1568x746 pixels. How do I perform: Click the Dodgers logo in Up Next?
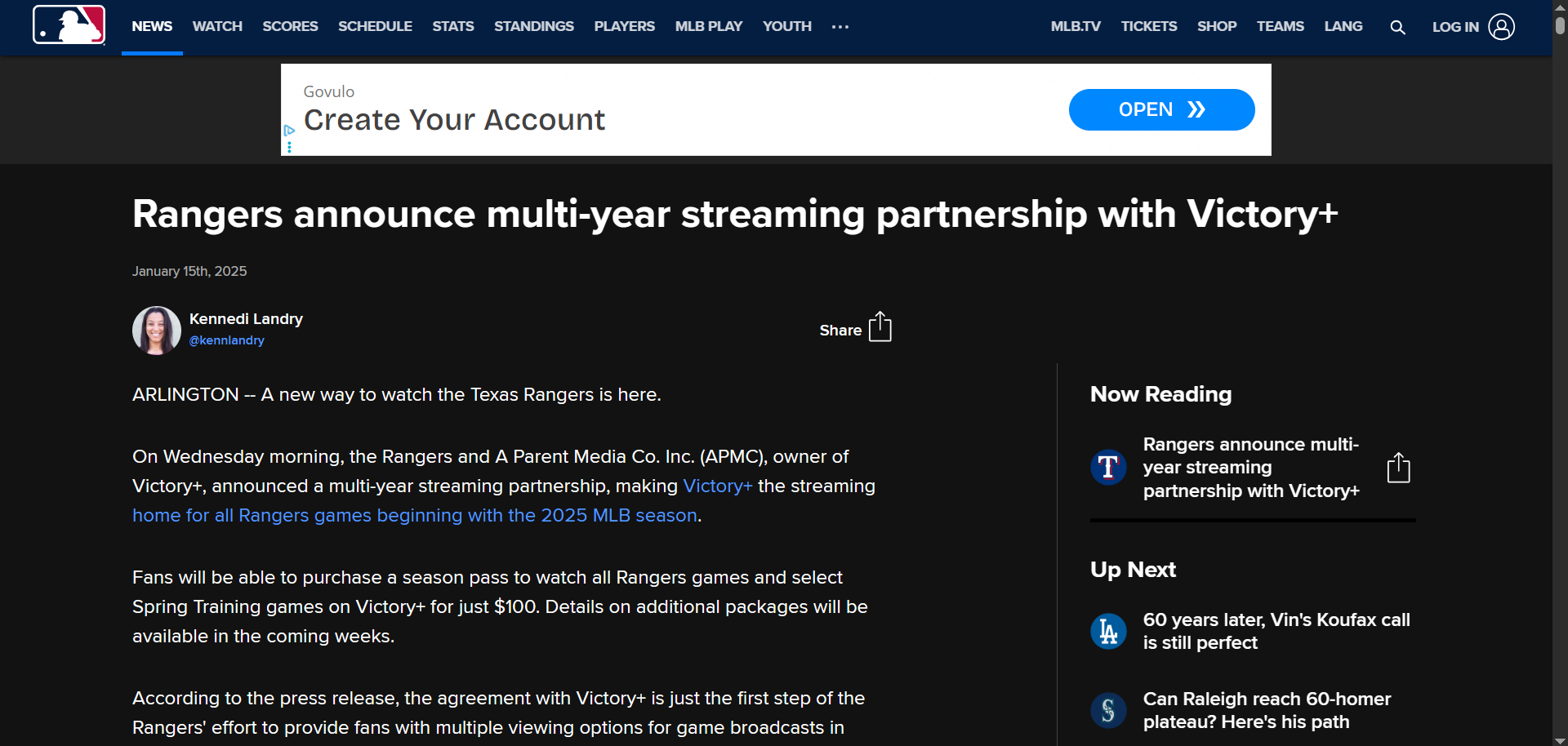tap(1108, 631)
